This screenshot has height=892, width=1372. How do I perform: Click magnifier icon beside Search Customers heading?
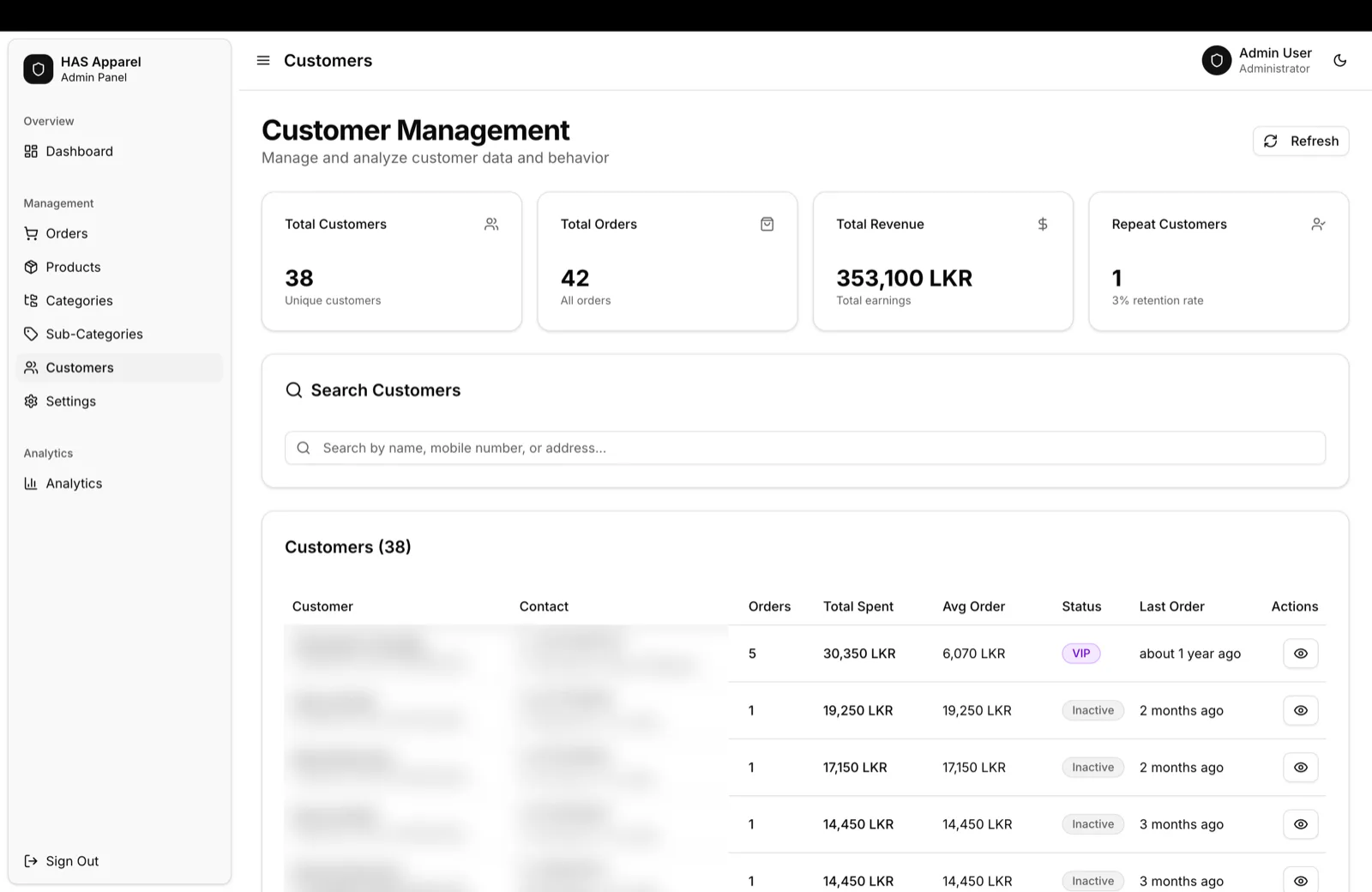click(294, 390)
